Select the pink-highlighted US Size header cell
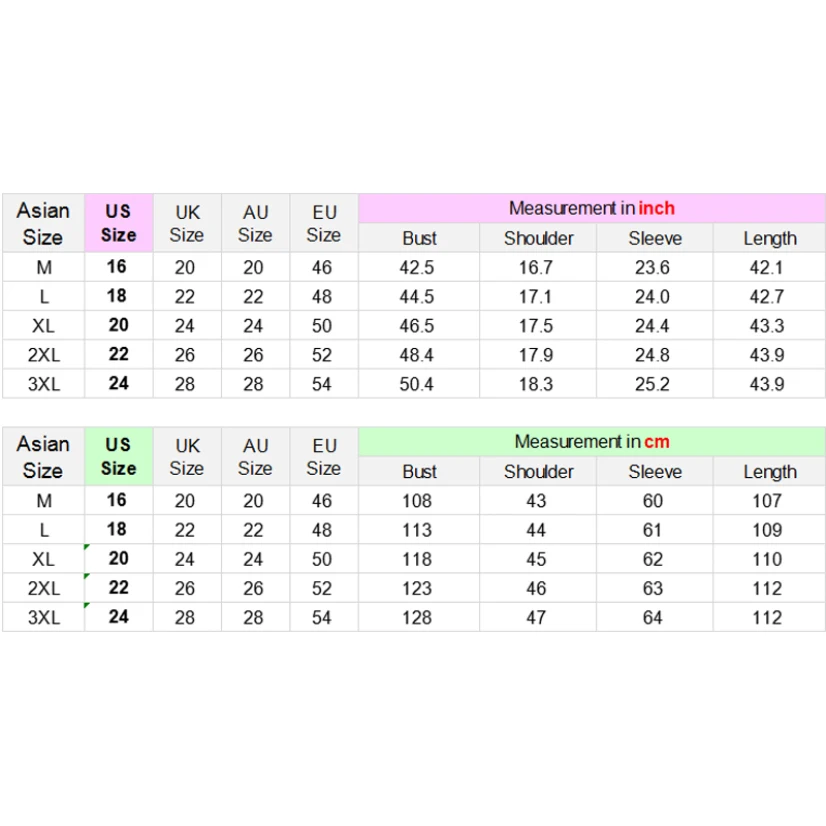 tap(118, 223)
